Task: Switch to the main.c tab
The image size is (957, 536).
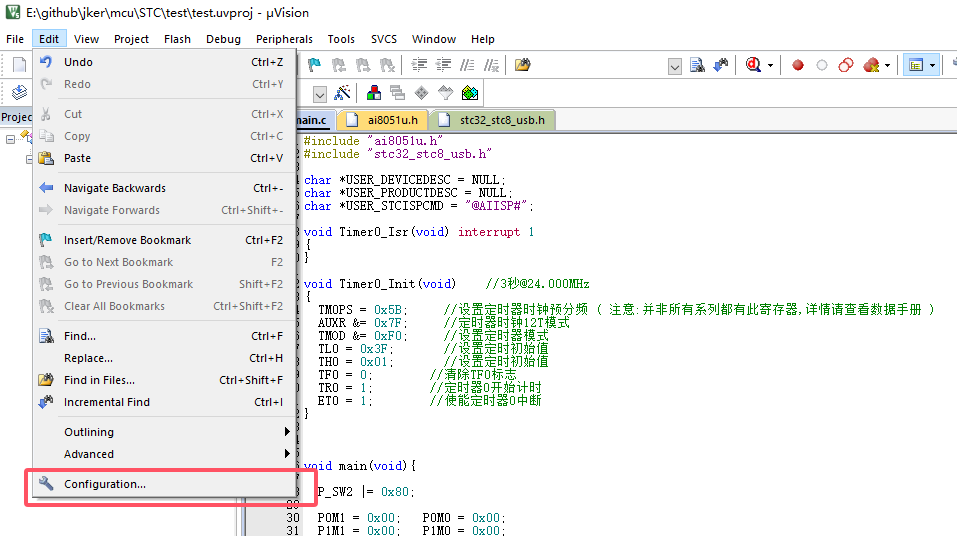Action: pos(316,120)
